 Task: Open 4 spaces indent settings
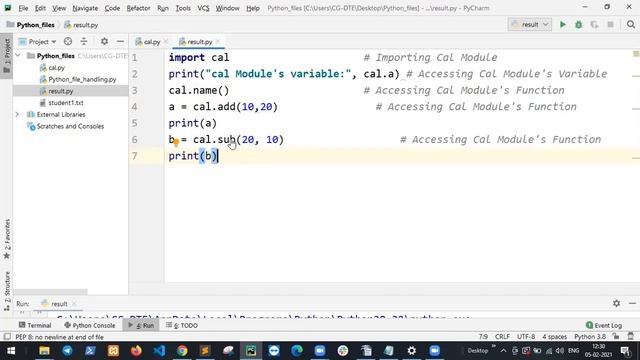554,337
